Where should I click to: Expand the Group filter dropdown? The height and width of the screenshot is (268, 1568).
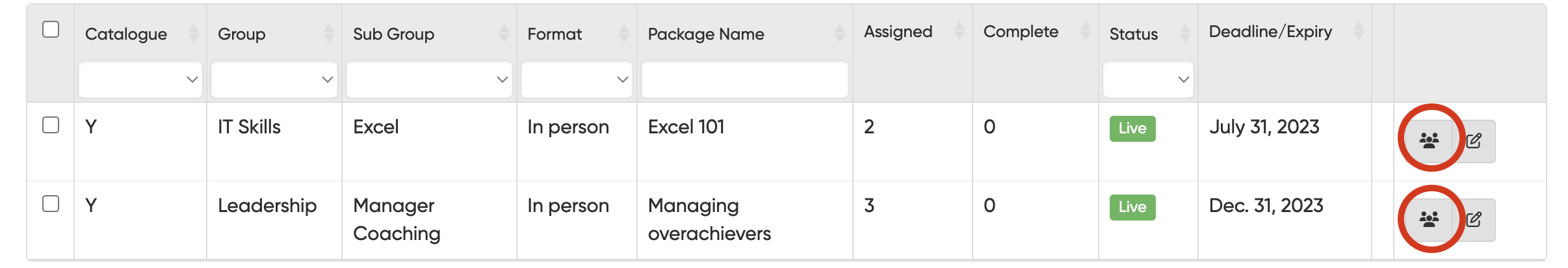[x=274, y=79]
